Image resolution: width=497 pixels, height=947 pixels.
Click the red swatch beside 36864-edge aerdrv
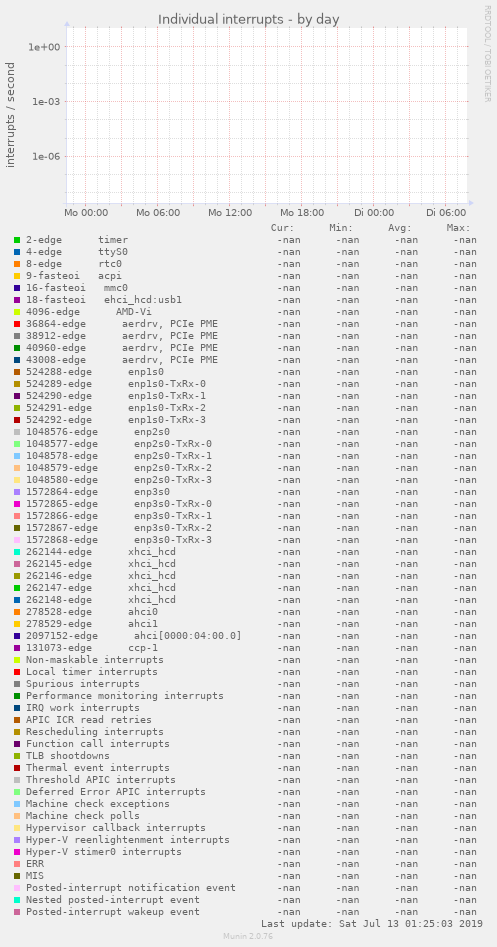click(17, 324)
